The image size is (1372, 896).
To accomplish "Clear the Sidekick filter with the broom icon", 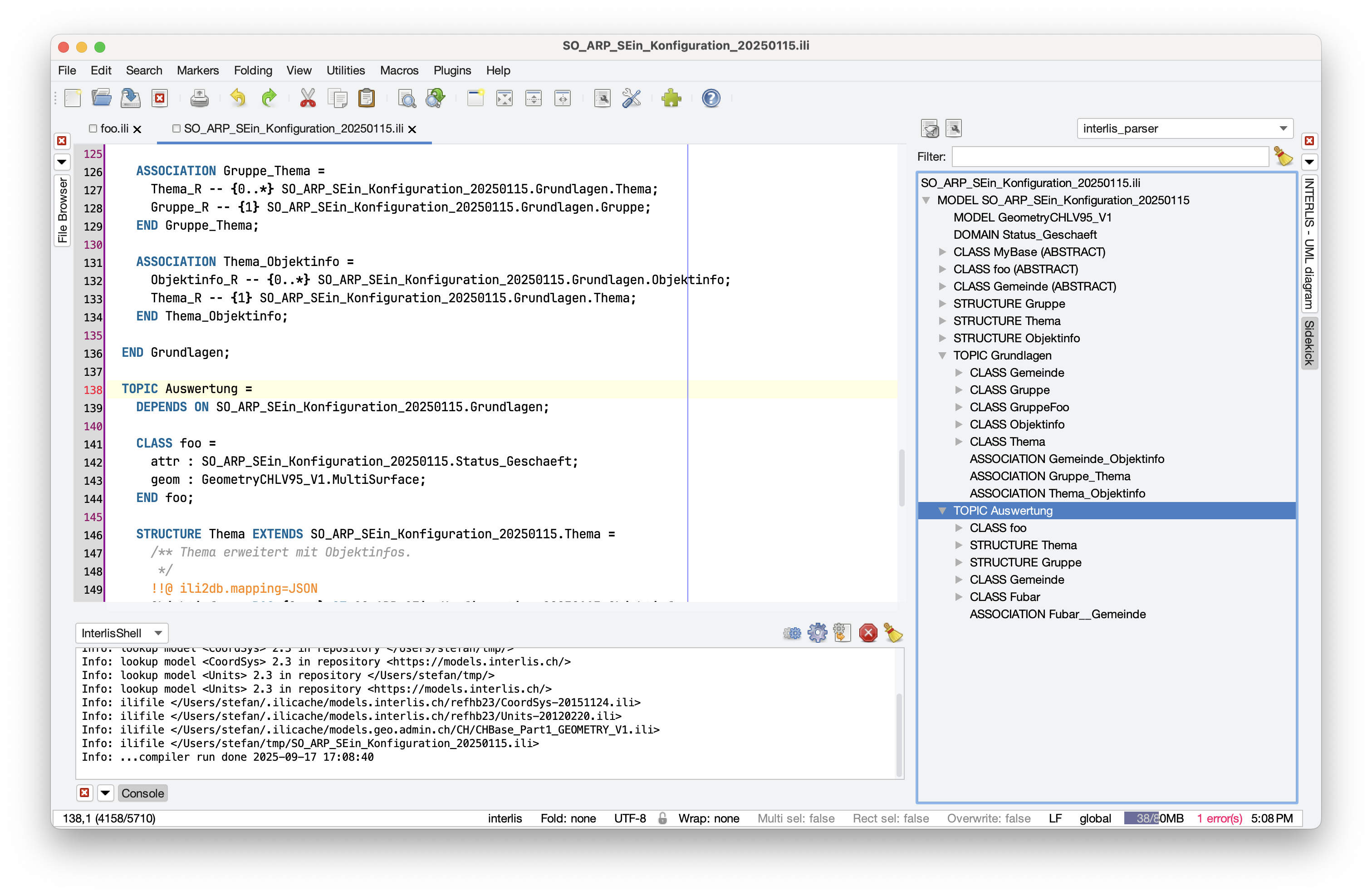I will tap(1283, 156).
